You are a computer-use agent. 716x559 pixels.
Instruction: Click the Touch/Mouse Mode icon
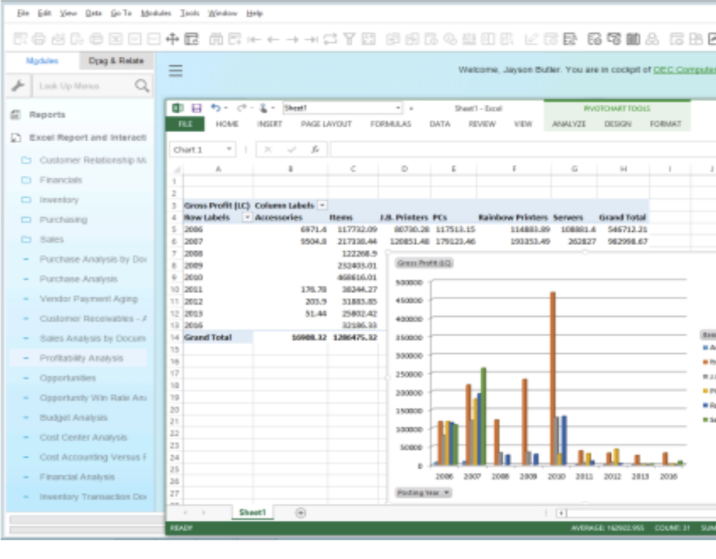pyautogui.click(x=263, y=108)
